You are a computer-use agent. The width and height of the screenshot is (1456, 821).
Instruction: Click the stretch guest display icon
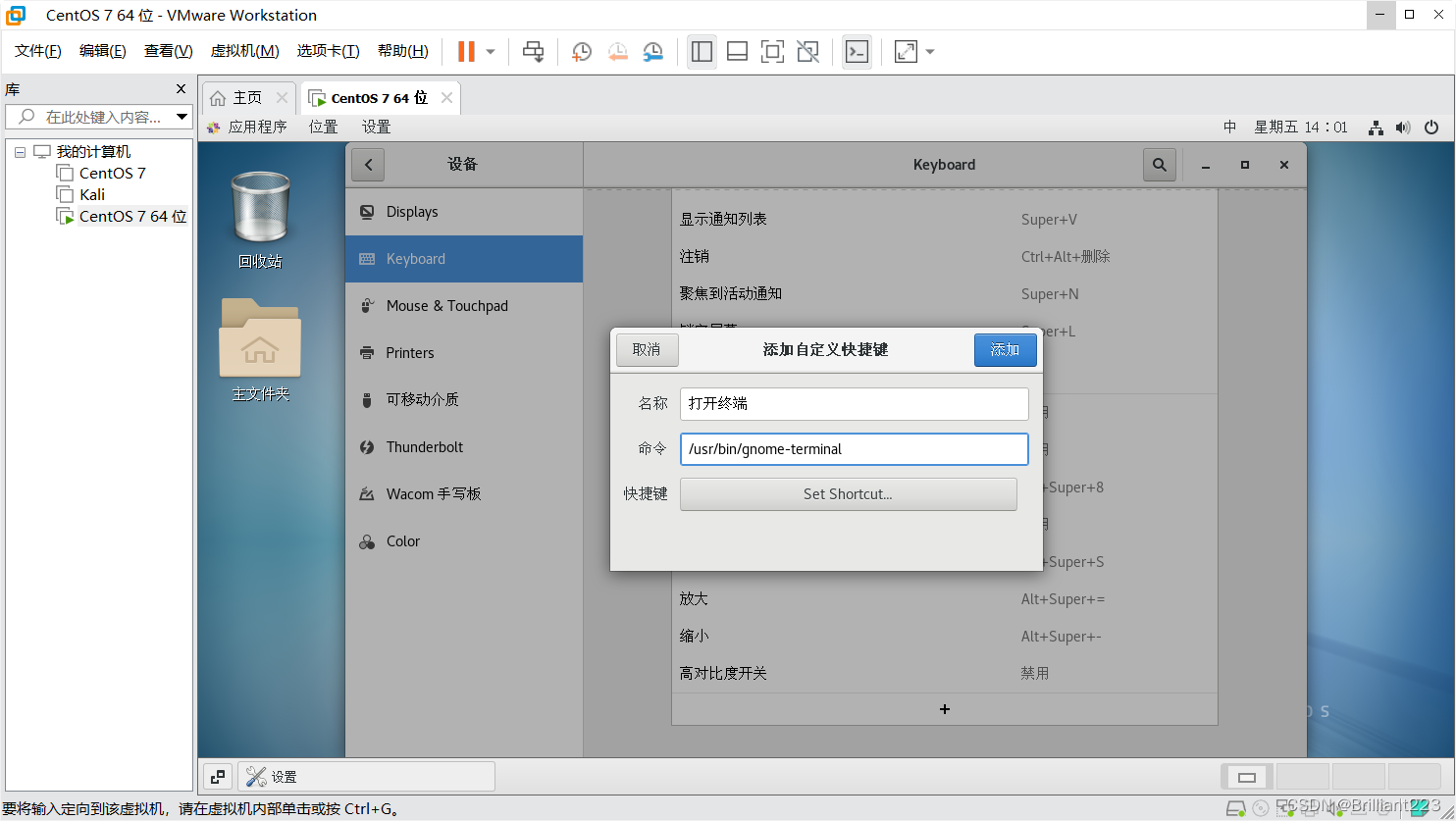click(906, 51)
